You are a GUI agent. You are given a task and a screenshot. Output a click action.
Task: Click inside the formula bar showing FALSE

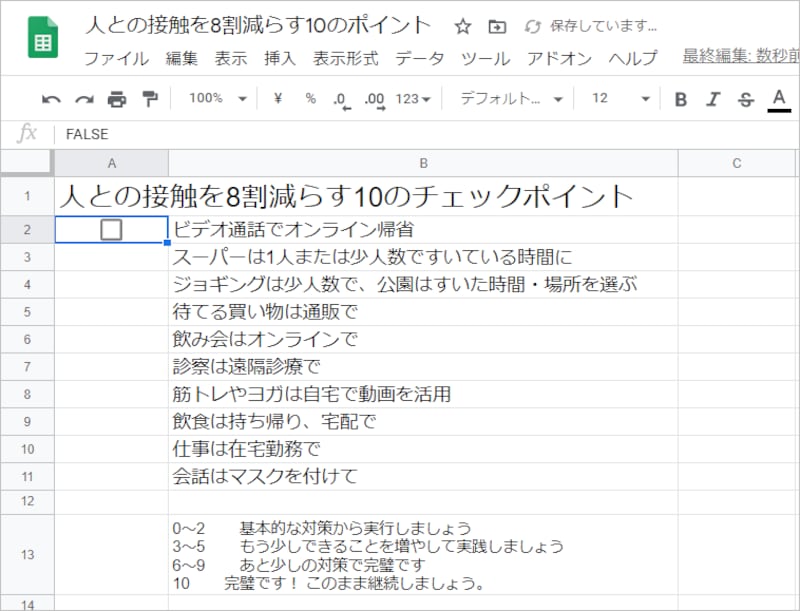click(200, 133)
